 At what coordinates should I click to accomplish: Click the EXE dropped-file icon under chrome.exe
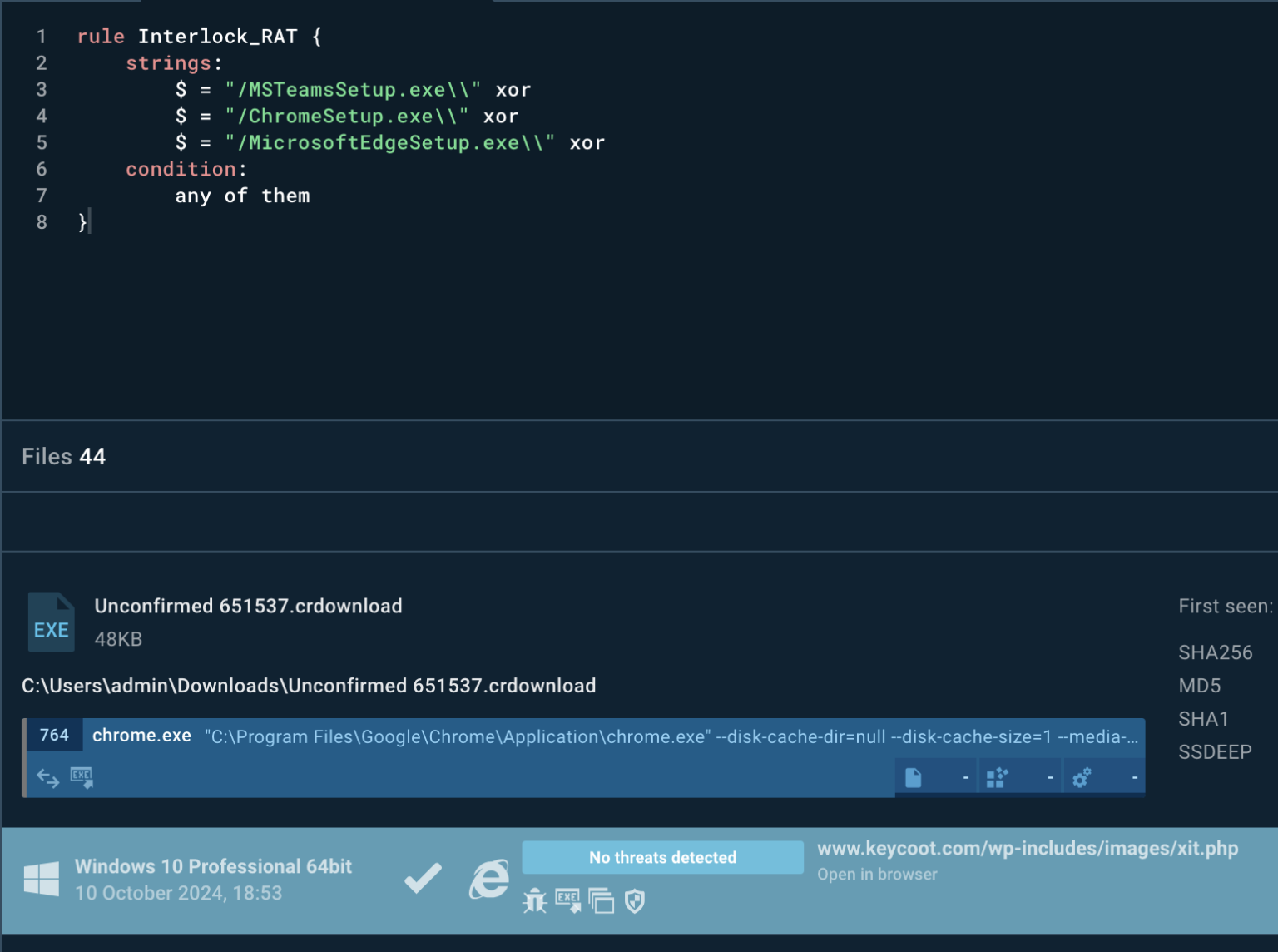[x=82, y=777]
